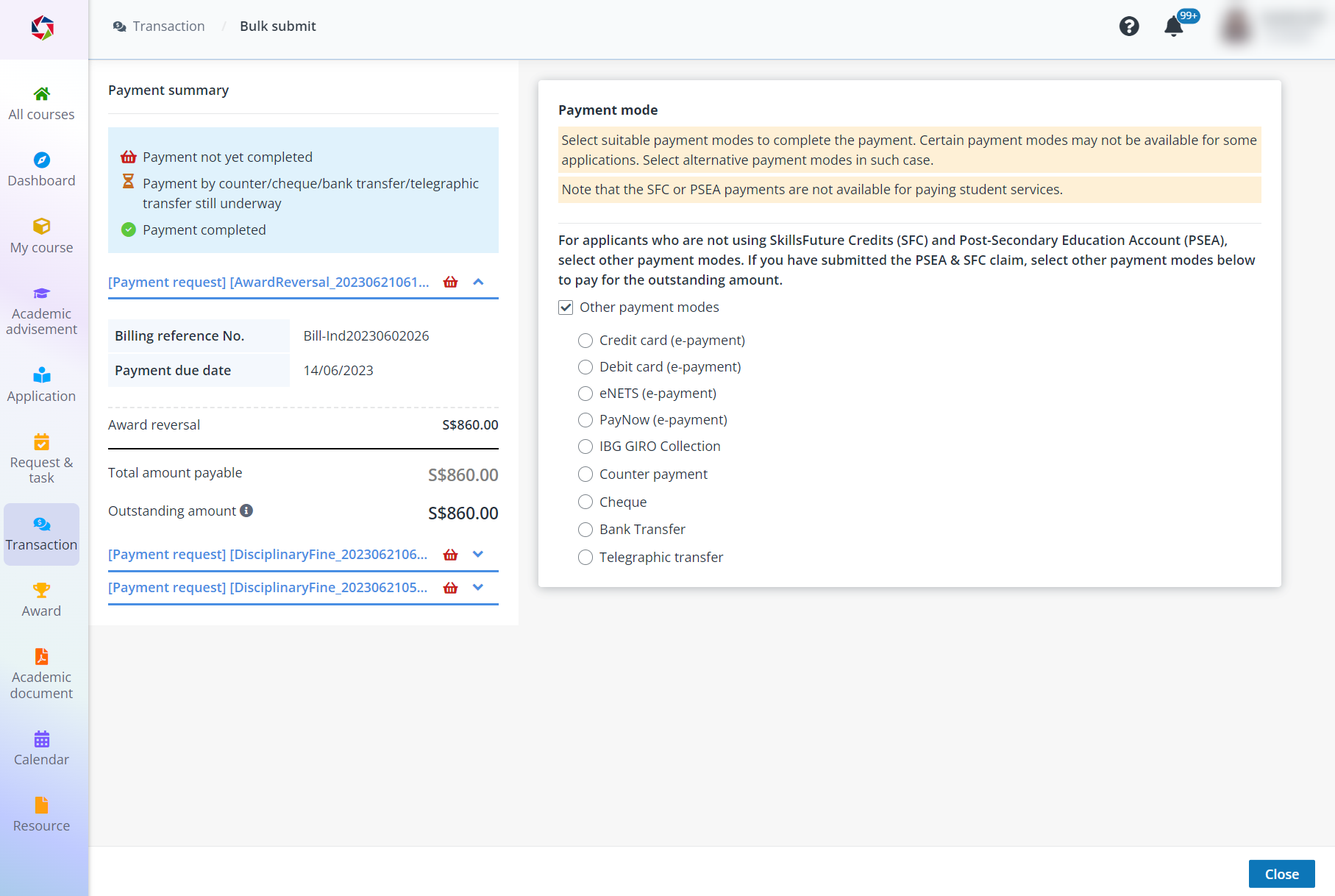Open Request & task in sidebar
Viewport: 1335px width, 896px height.
[x=42, y=459]
